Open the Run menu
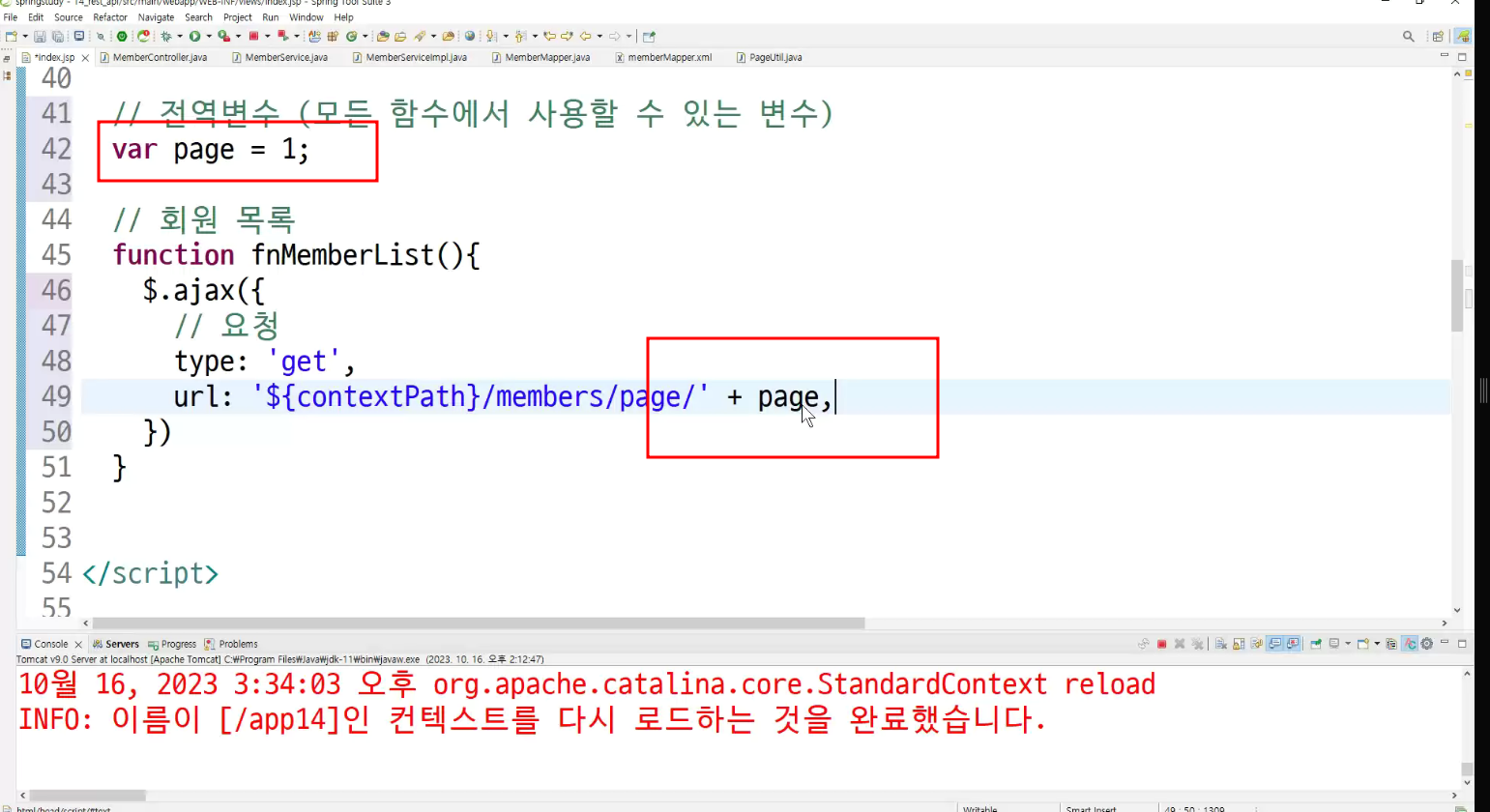Viewport: 1490px width, 812px height. [x=271, y=17]
